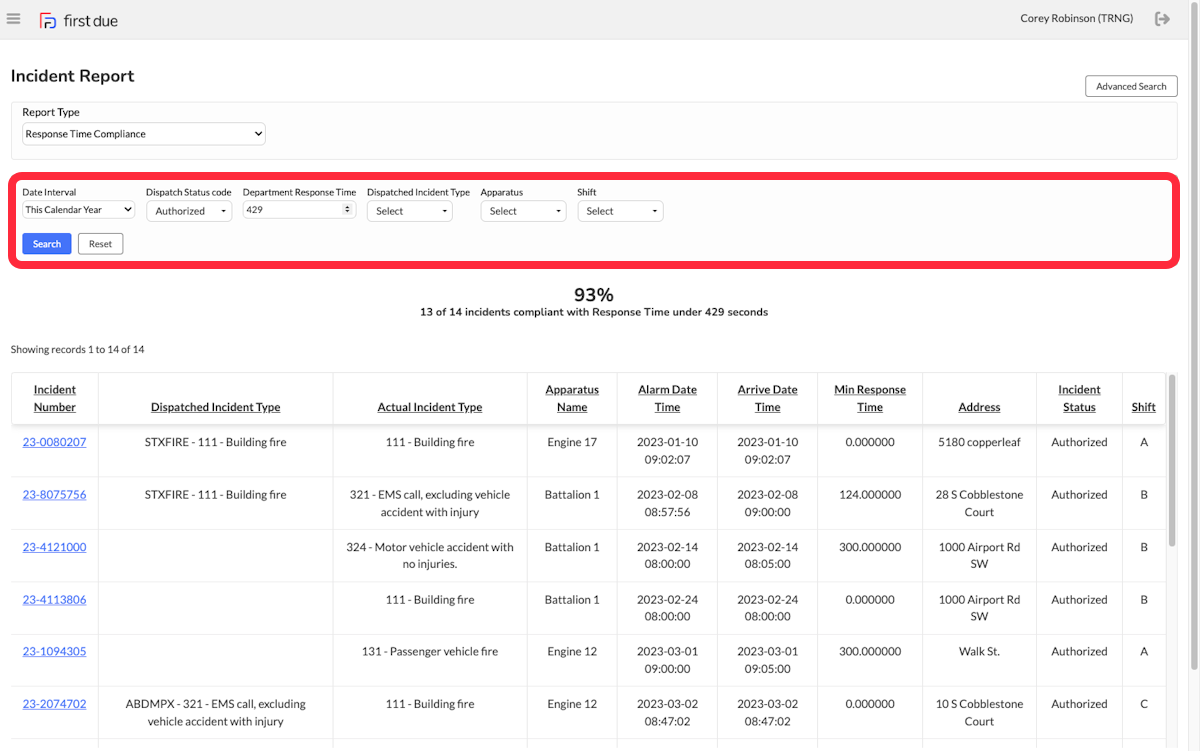Run the report with Search button
1200x751 pixels.
(x=47, y=244)
